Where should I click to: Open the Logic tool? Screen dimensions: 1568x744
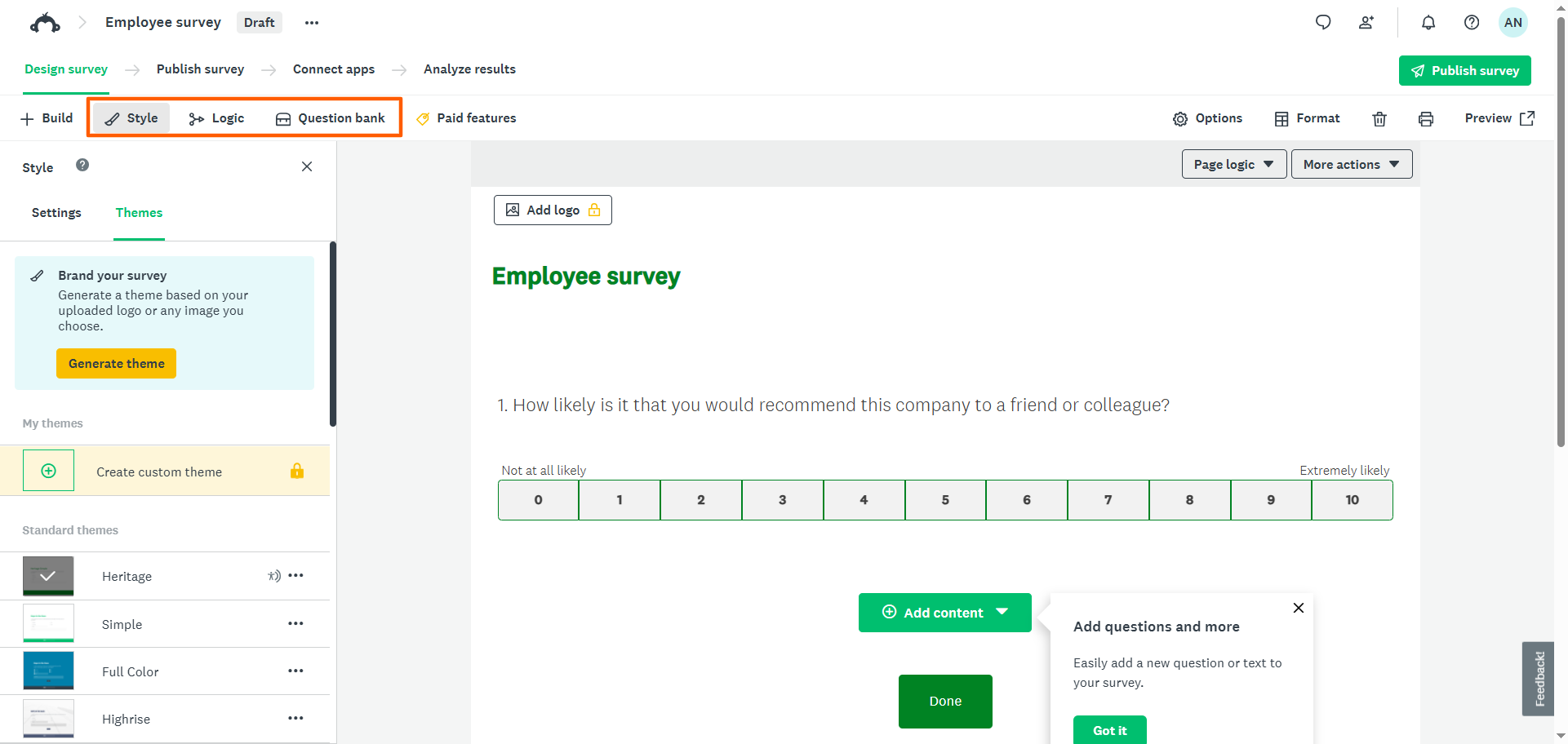(216, 118)
